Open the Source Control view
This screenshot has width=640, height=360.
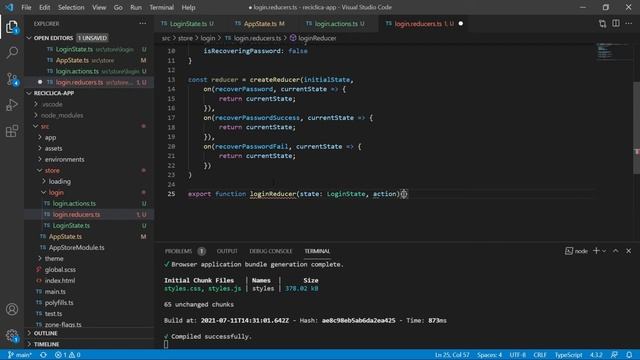12,79
